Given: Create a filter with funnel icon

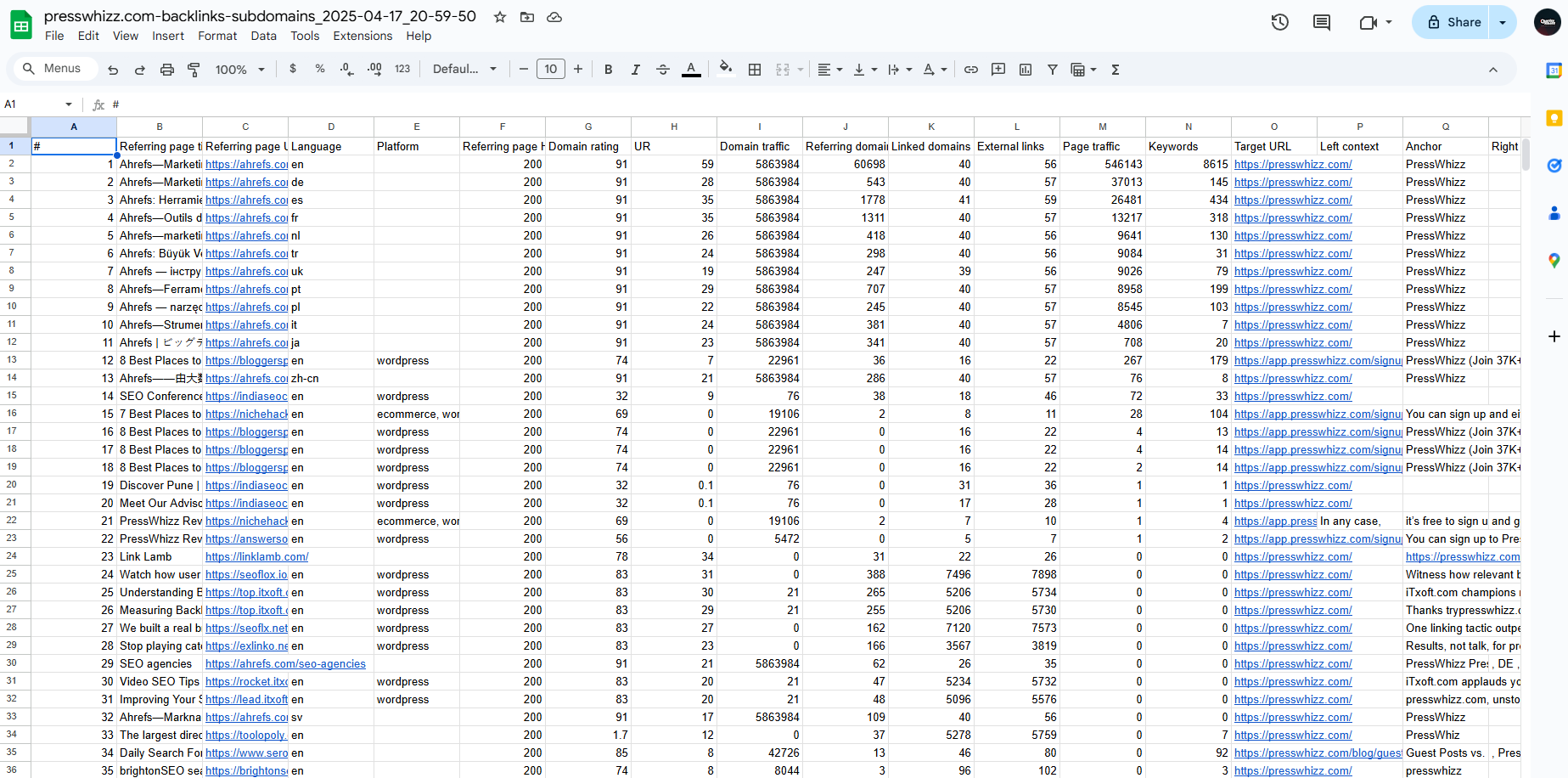Looking at the screenshot, I should (1052, 70).
